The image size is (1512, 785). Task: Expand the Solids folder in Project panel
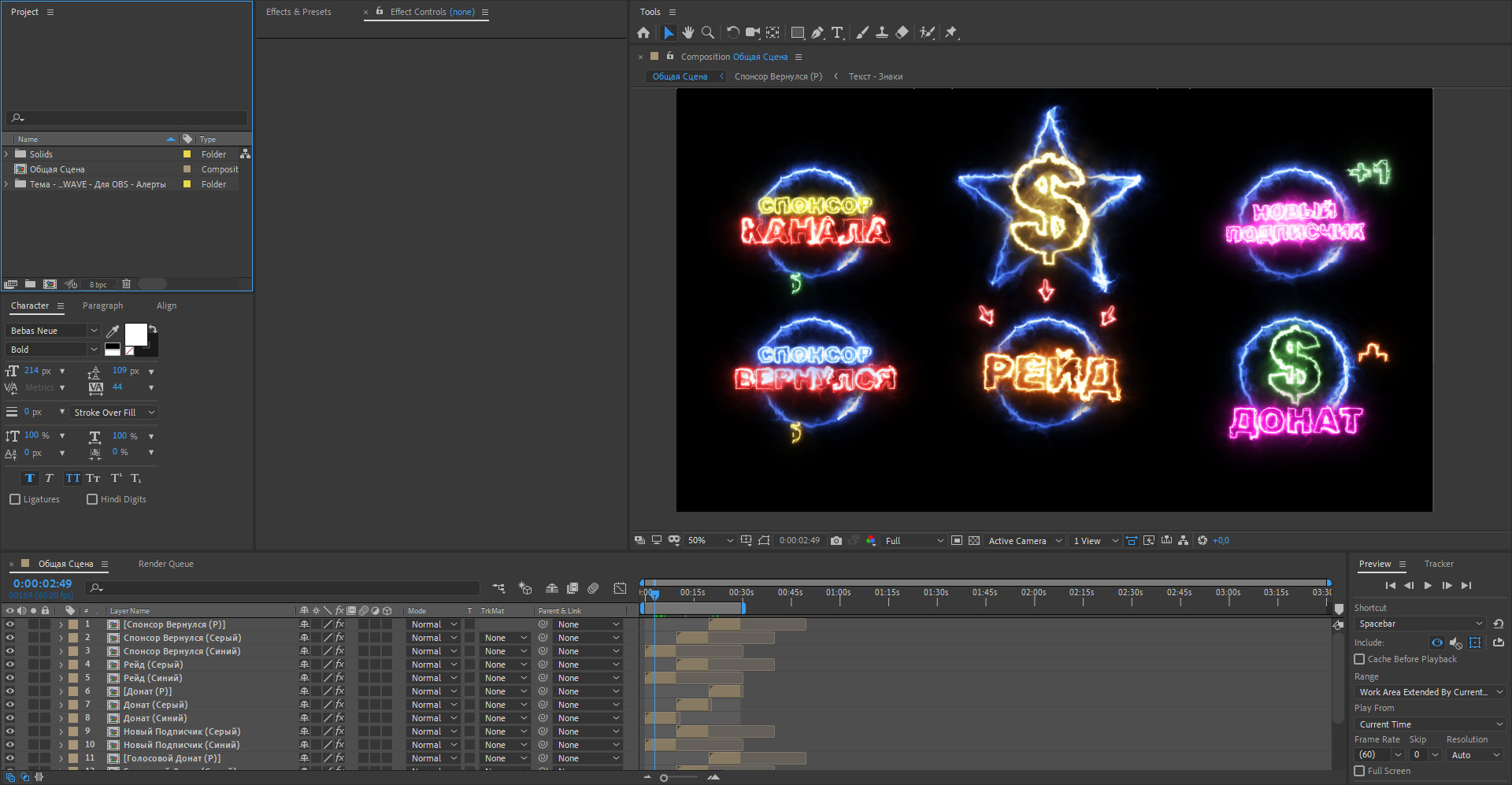pos(6,154)
